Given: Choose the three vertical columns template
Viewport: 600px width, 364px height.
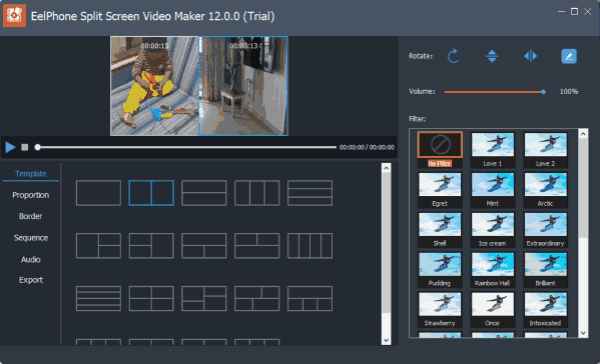Looking at the screenshot, I should pos(257,193).
